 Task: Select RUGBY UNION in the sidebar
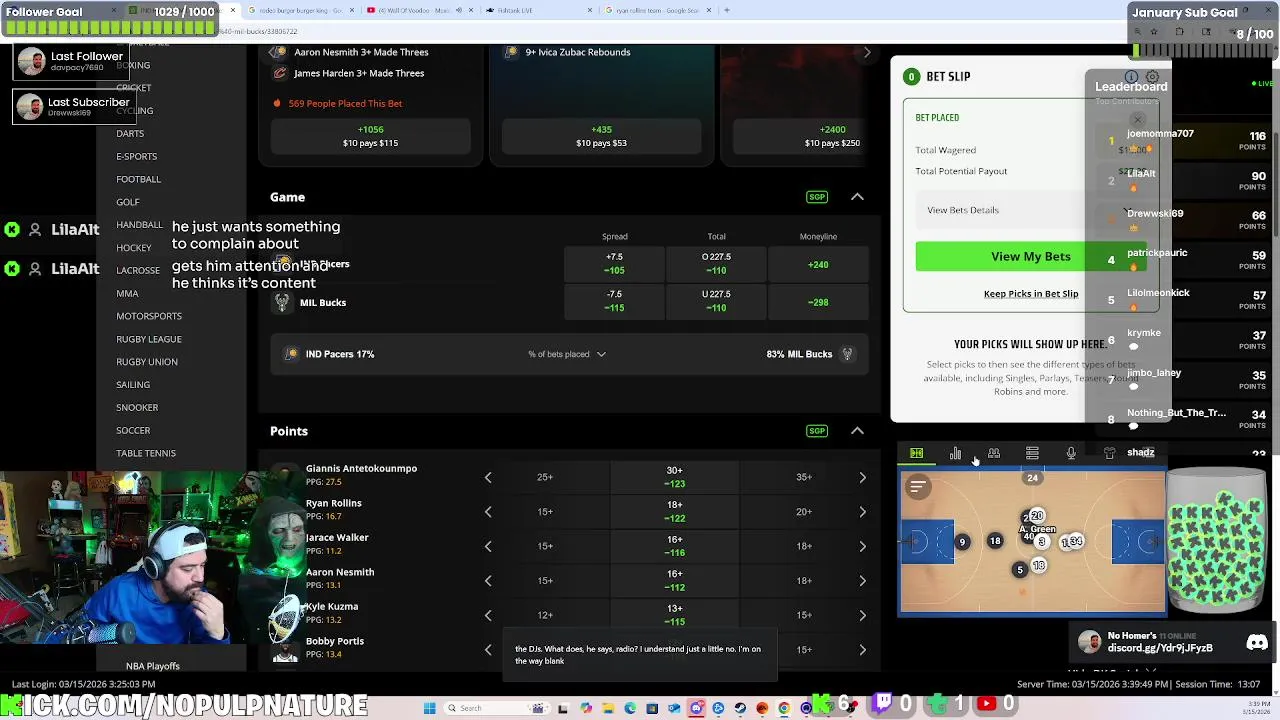(147, 362)
